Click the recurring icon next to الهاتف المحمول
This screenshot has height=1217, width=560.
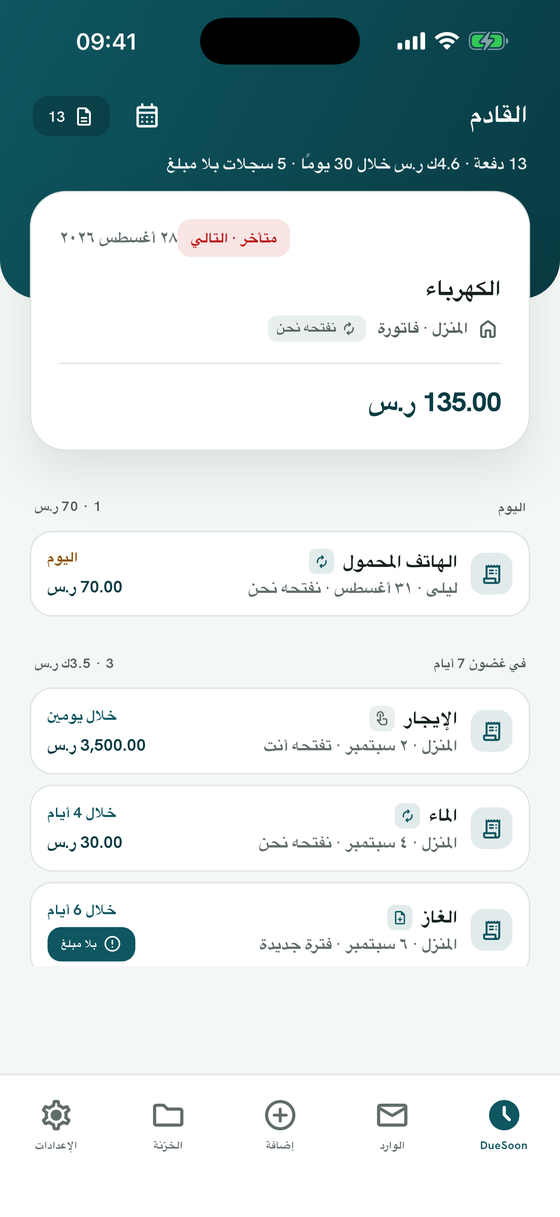click(x=320, y=560)
